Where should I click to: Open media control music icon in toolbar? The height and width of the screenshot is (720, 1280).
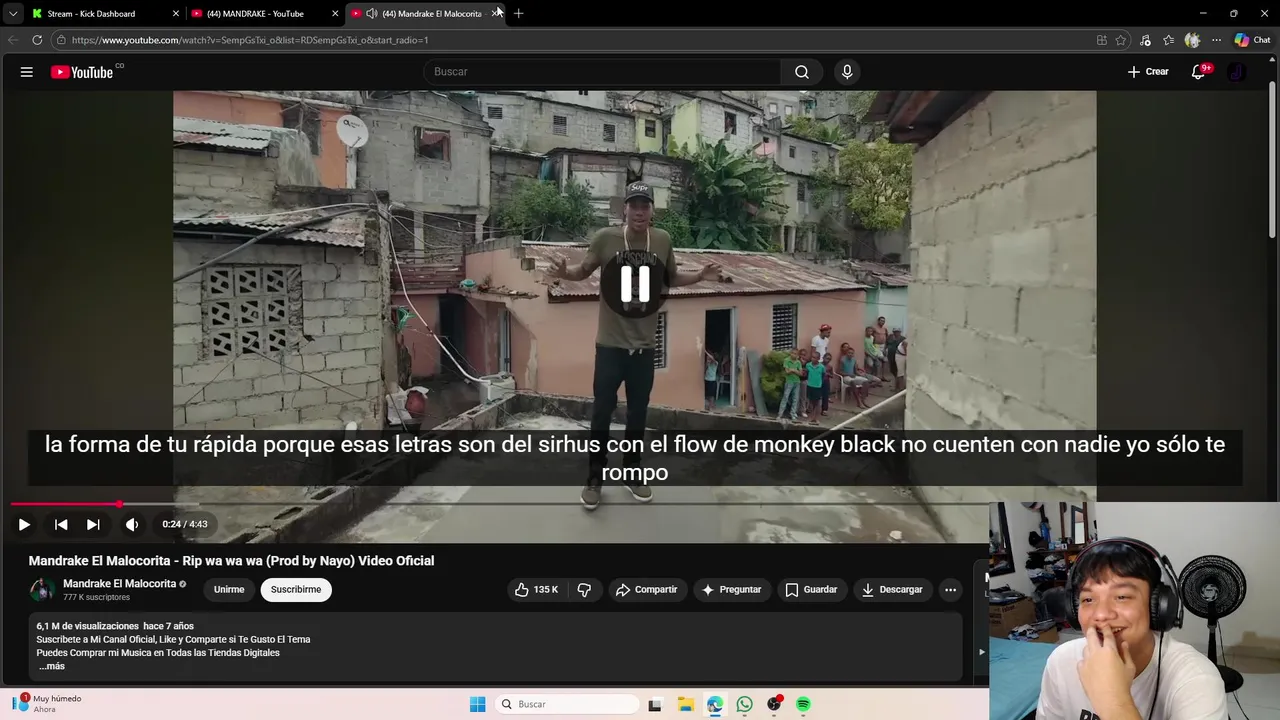coord(1145,40)
